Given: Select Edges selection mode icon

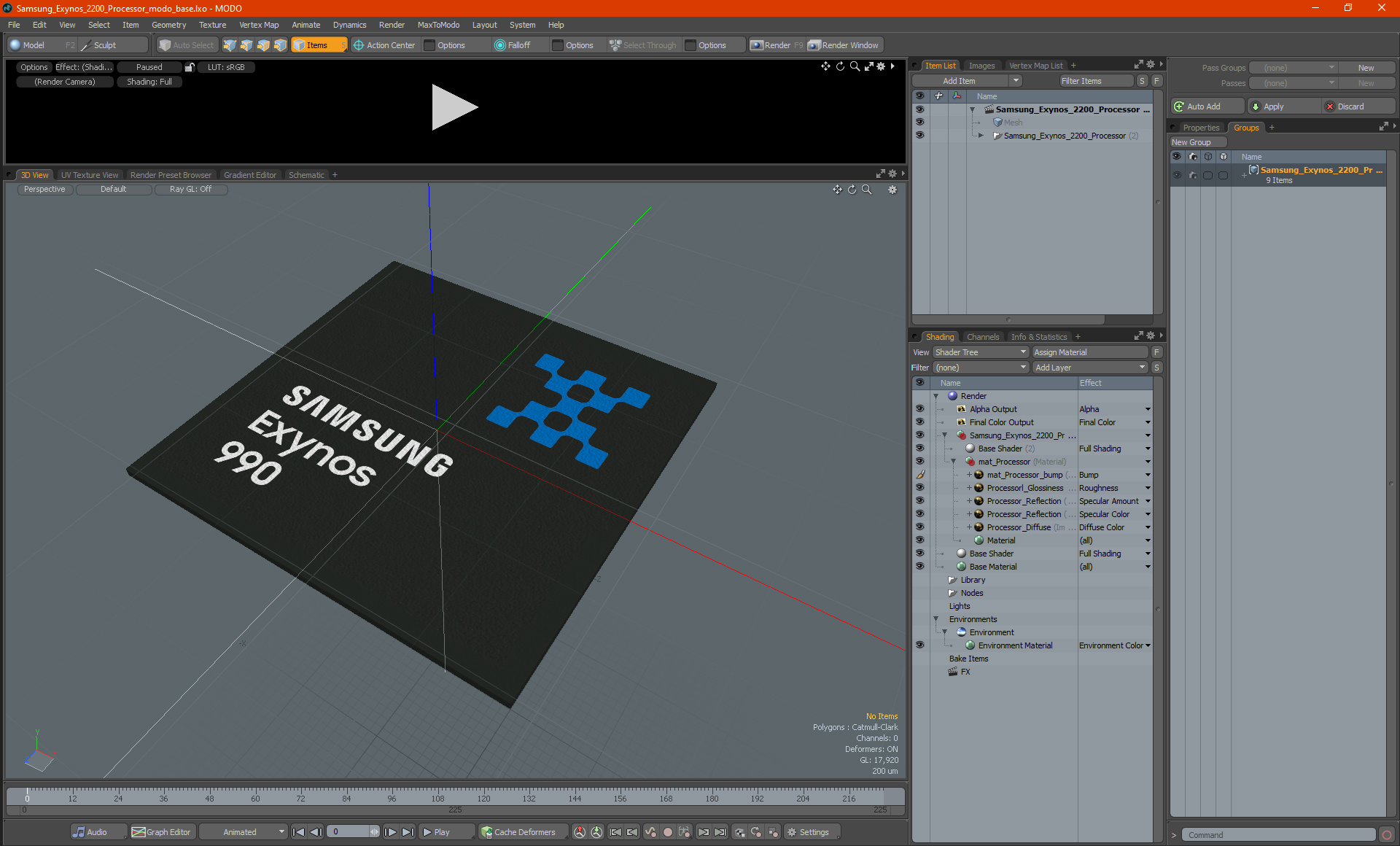Looking at the screenshot, I should click(246, 45).
